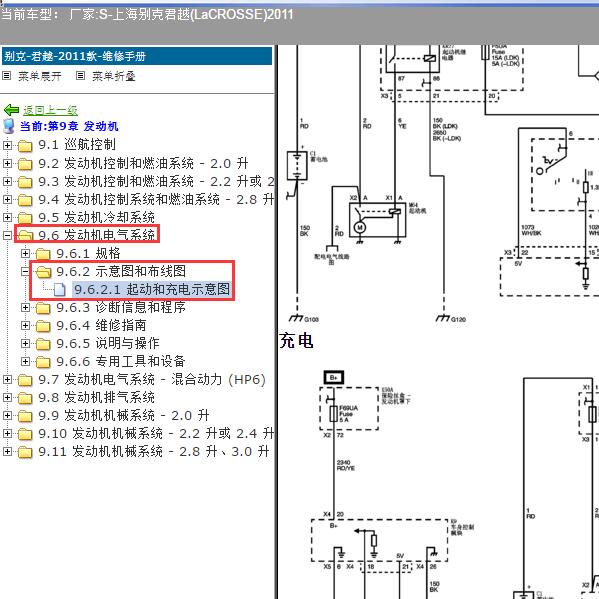Click 菜单折叠 to collapse all menus
The height and width of the screenshot is (599, 599).
[114, 76]
